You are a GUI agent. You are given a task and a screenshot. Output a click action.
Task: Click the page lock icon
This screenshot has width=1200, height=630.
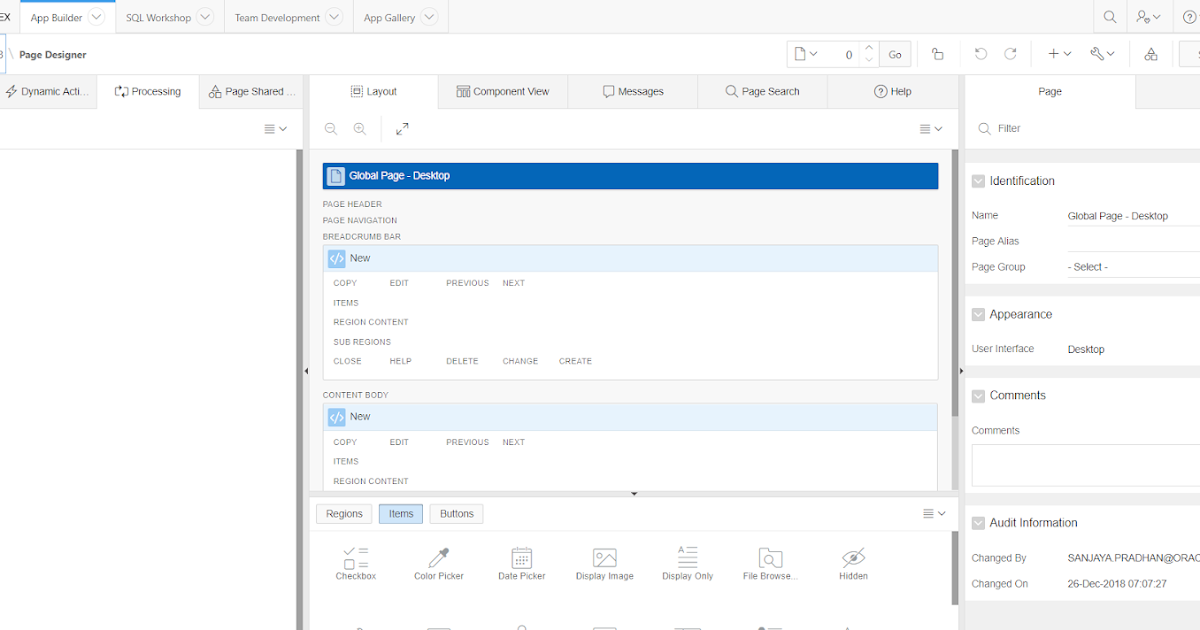[x=938, y=54]
